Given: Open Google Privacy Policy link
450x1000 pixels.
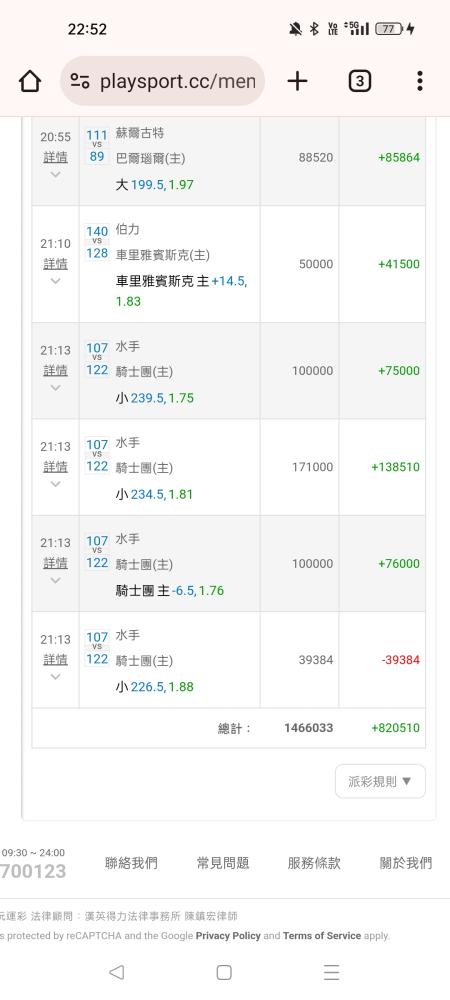Looking at the screenshot, I should 228,936.
